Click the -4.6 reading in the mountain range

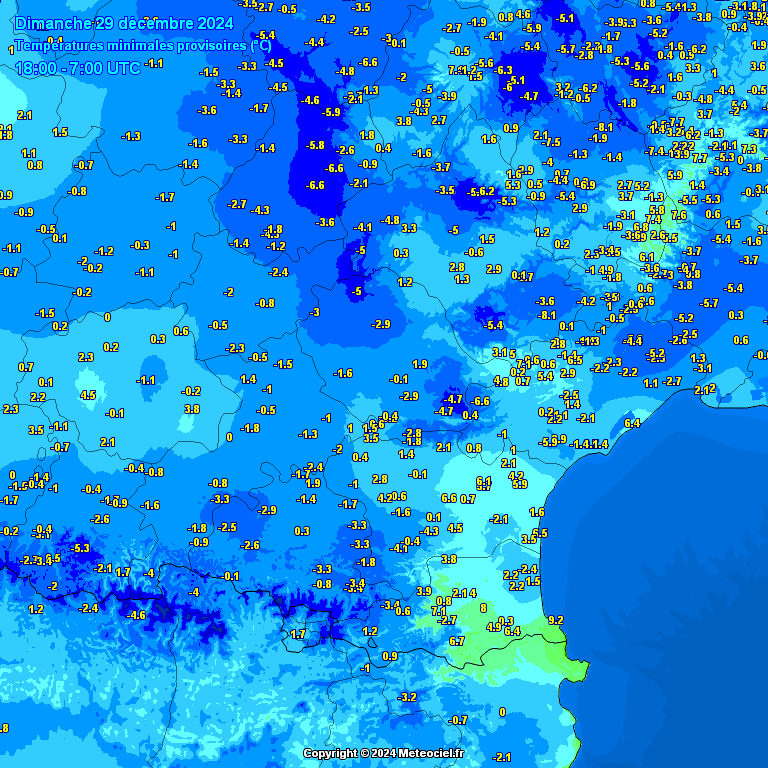tap(136, 615)
